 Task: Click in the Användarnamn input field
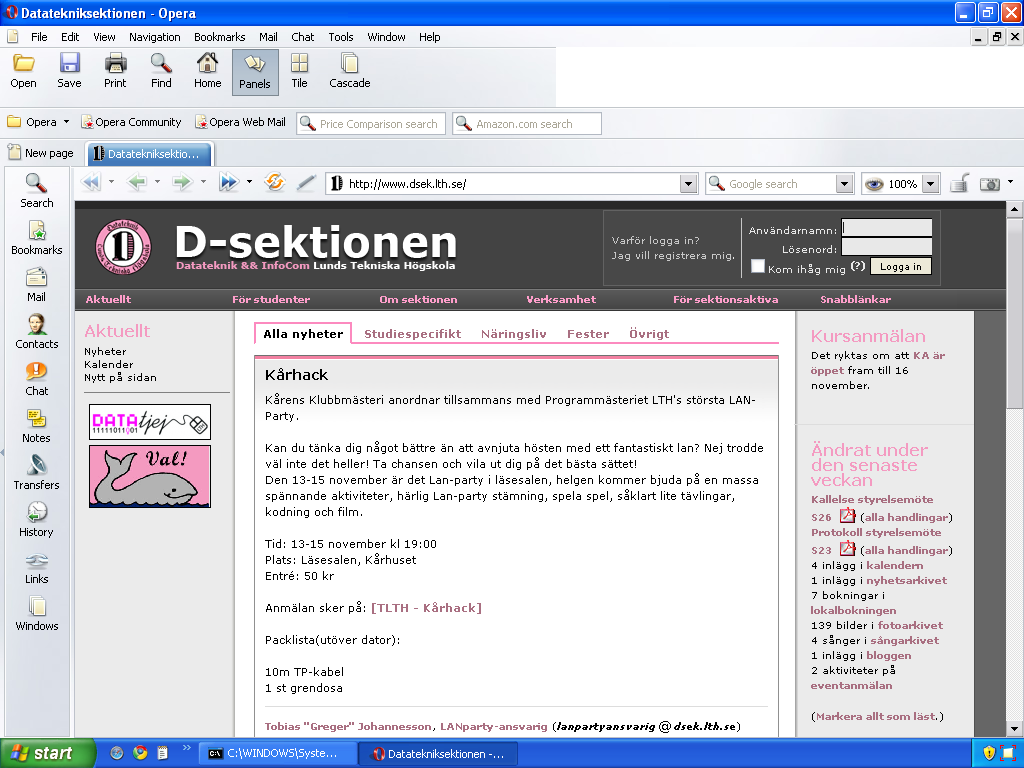click(x=886, y=227)
